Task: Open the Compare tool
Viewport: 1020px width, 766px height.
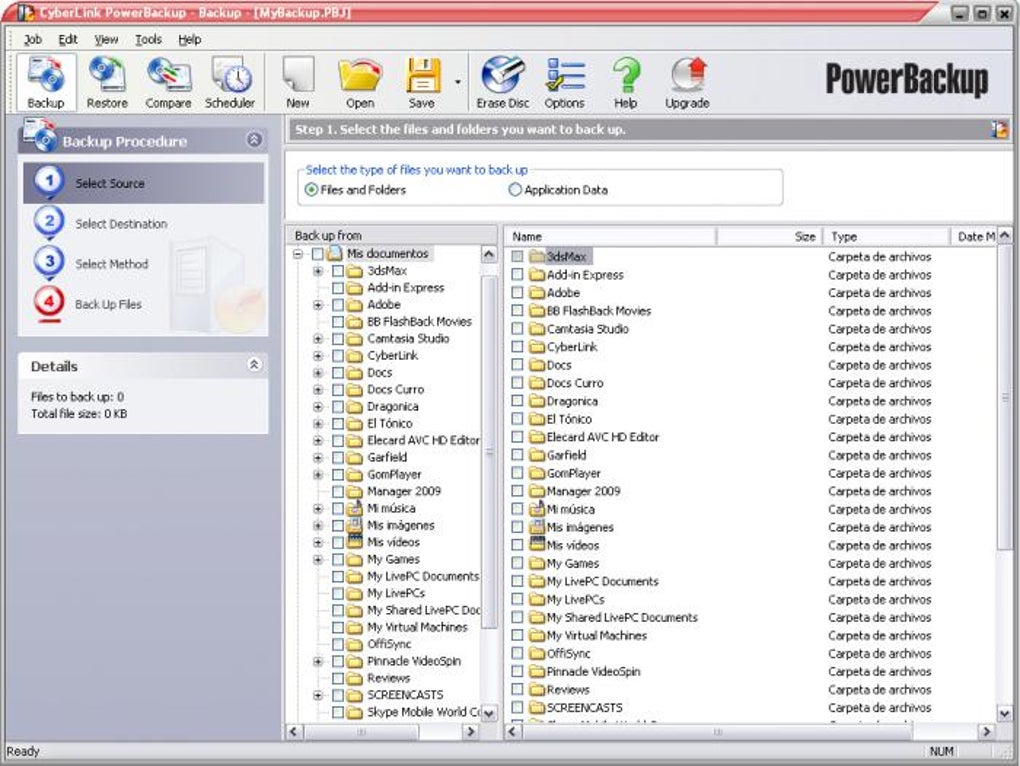Action: [168, 82]
